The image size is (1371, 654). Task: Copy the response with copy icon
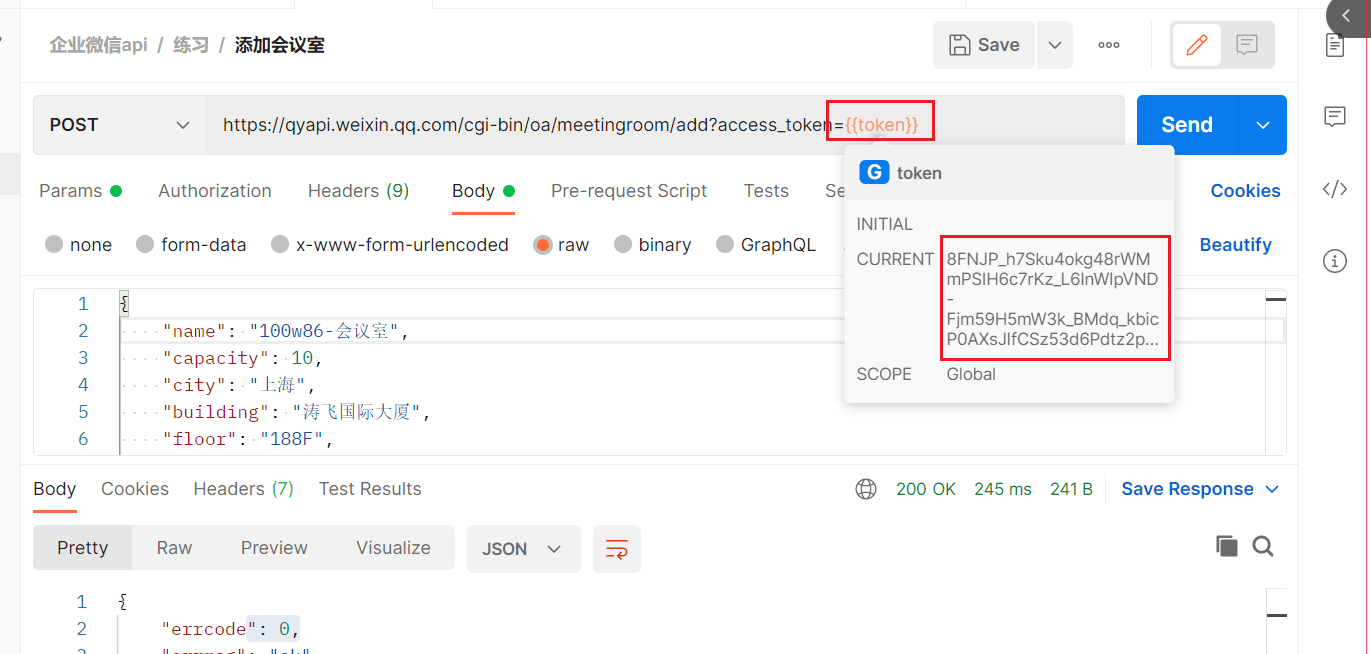(x=1226, y=546)
